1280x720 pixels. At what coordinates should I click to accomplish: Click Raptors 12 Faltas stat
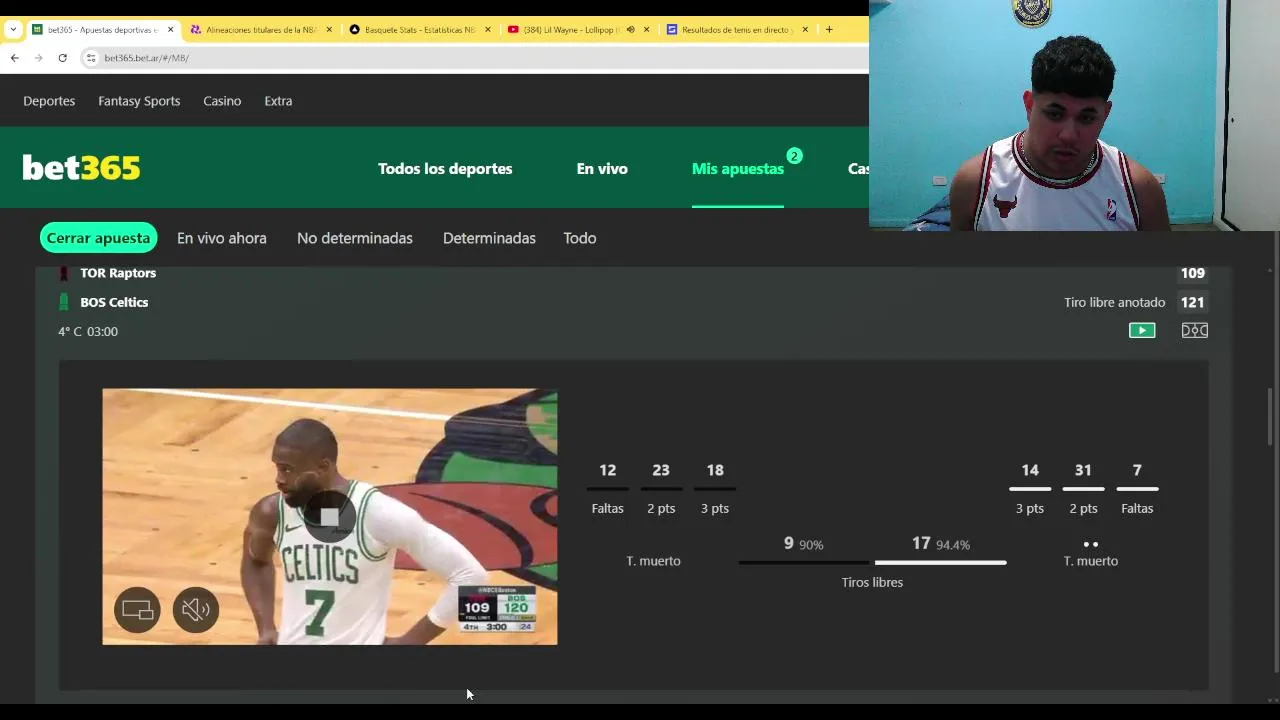(x=607, y=488)
